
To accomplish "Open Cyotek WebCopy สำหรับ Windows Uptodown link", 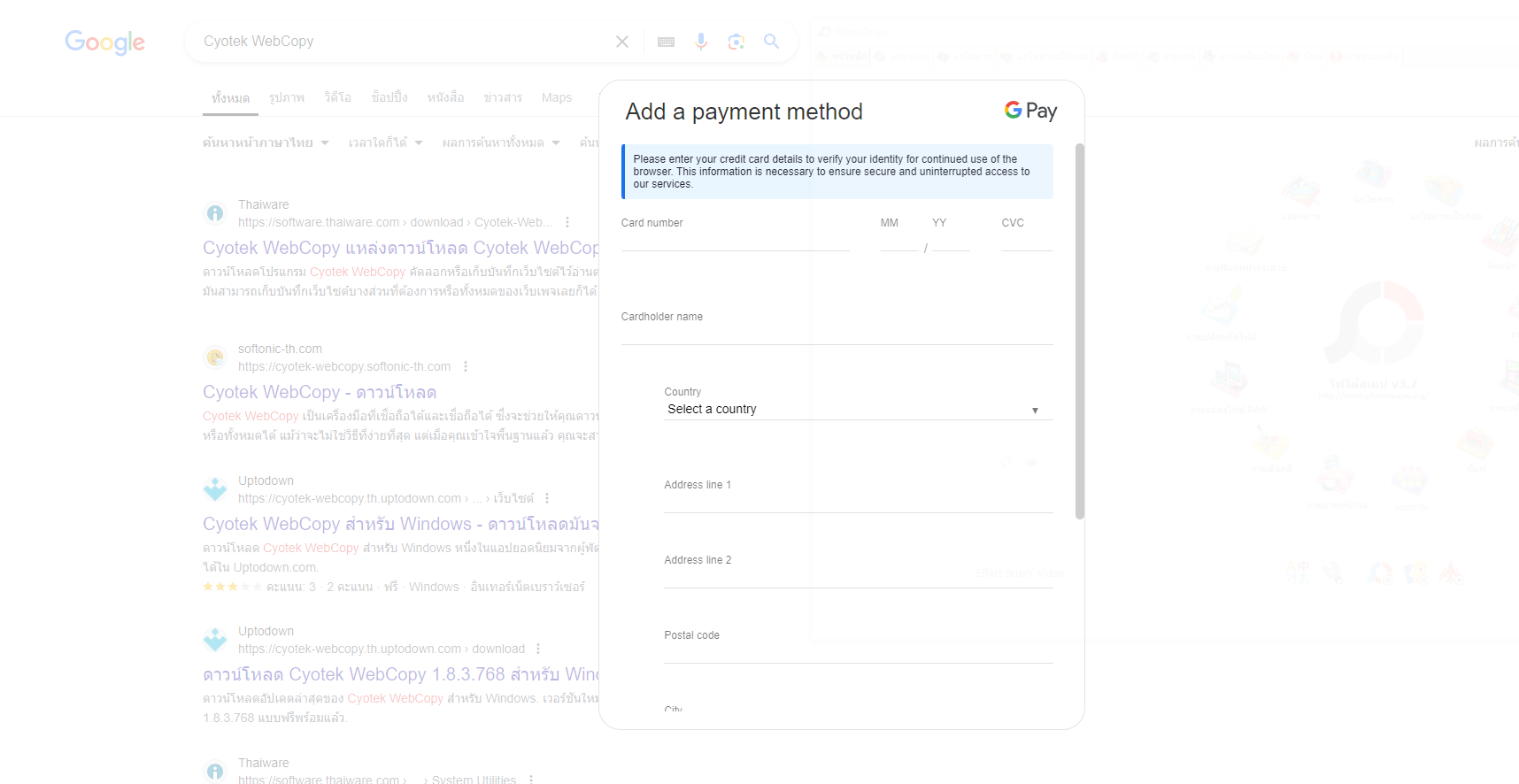I will click(401, 524).
